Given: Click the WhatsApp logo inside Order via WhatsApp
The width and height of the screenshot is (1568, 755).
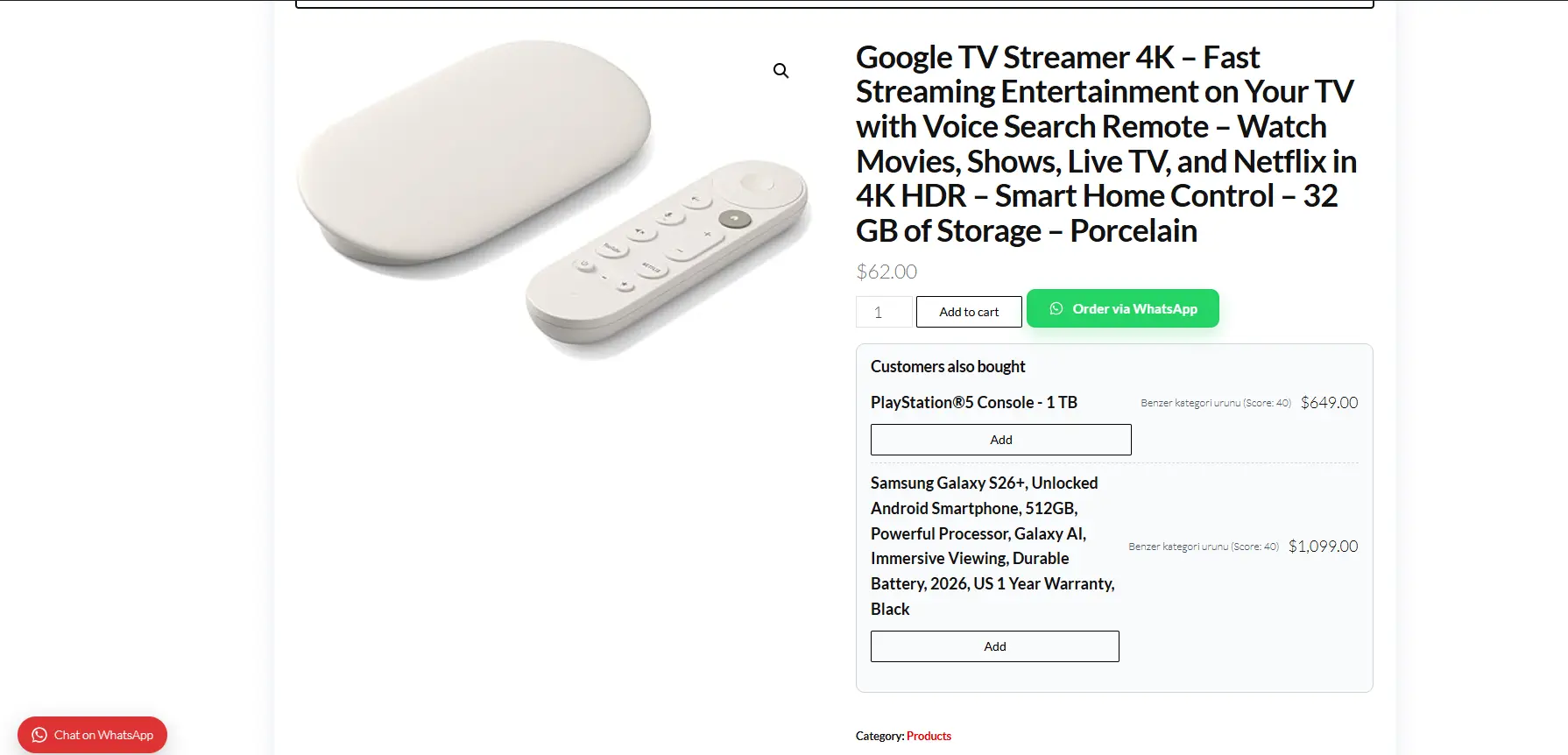Looking at the screenshot, I should click(x=1056, y=308).
